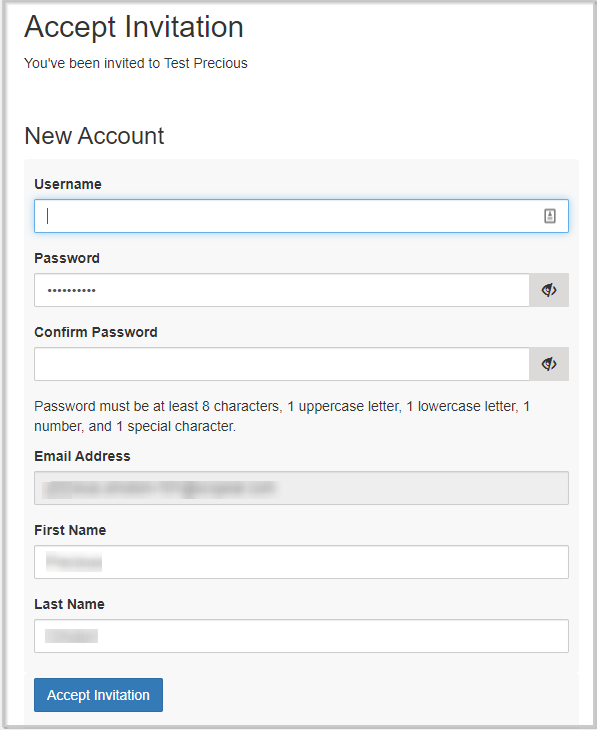The height and width of the screenshot is (730, 597).
Task: Click inside the Password input field
Action: [x=282, y=290]
